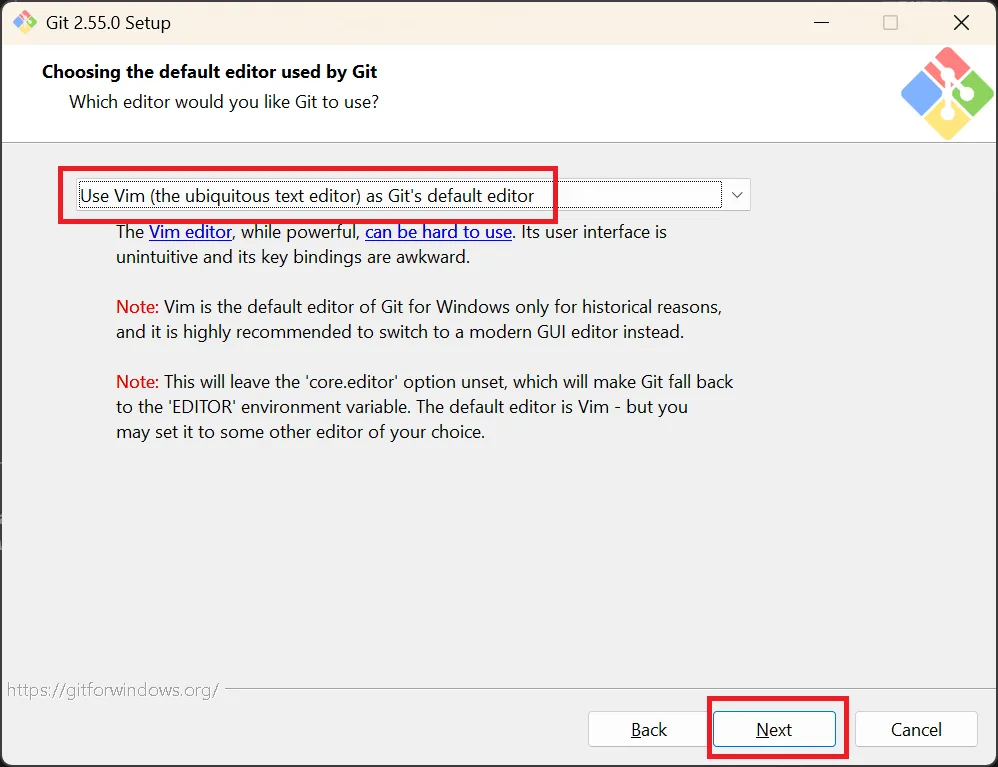This screenshot has width=998, height=767.
Task: Open the Vim editor link
Action: click(190, 232)
